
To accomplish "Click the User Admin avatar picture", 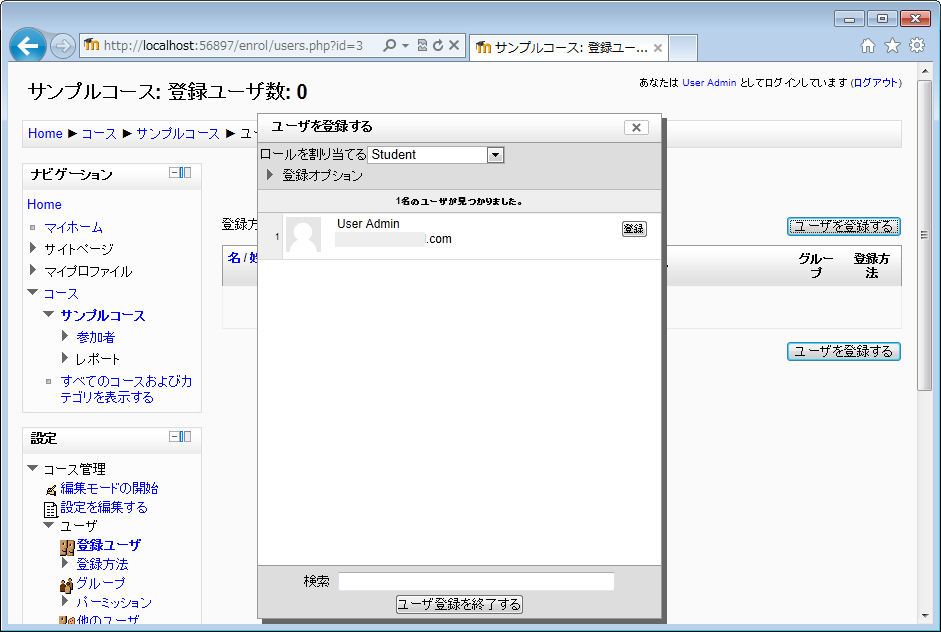I will pyautogui.click(x=303, y=235).
